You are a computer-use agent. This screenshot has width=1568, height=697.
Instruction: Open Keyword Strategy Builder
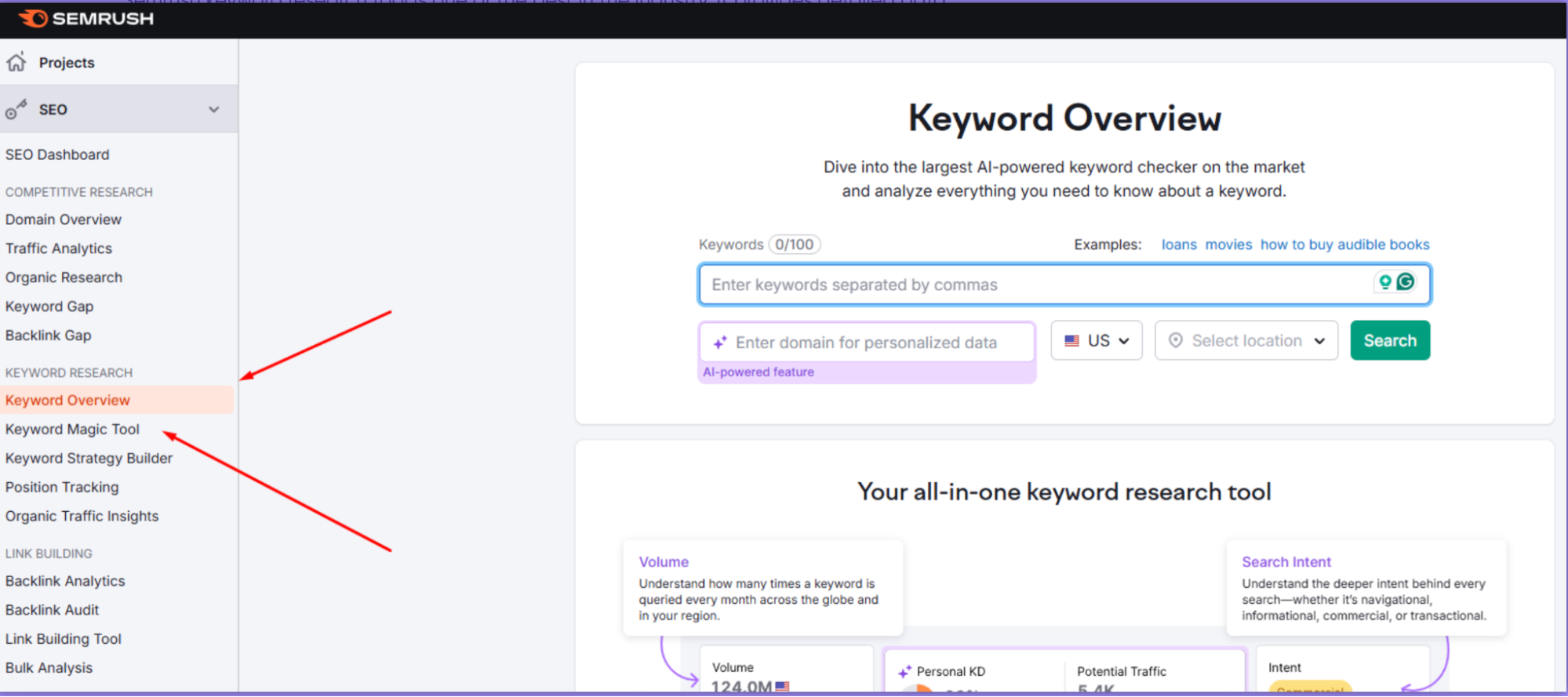89,459
